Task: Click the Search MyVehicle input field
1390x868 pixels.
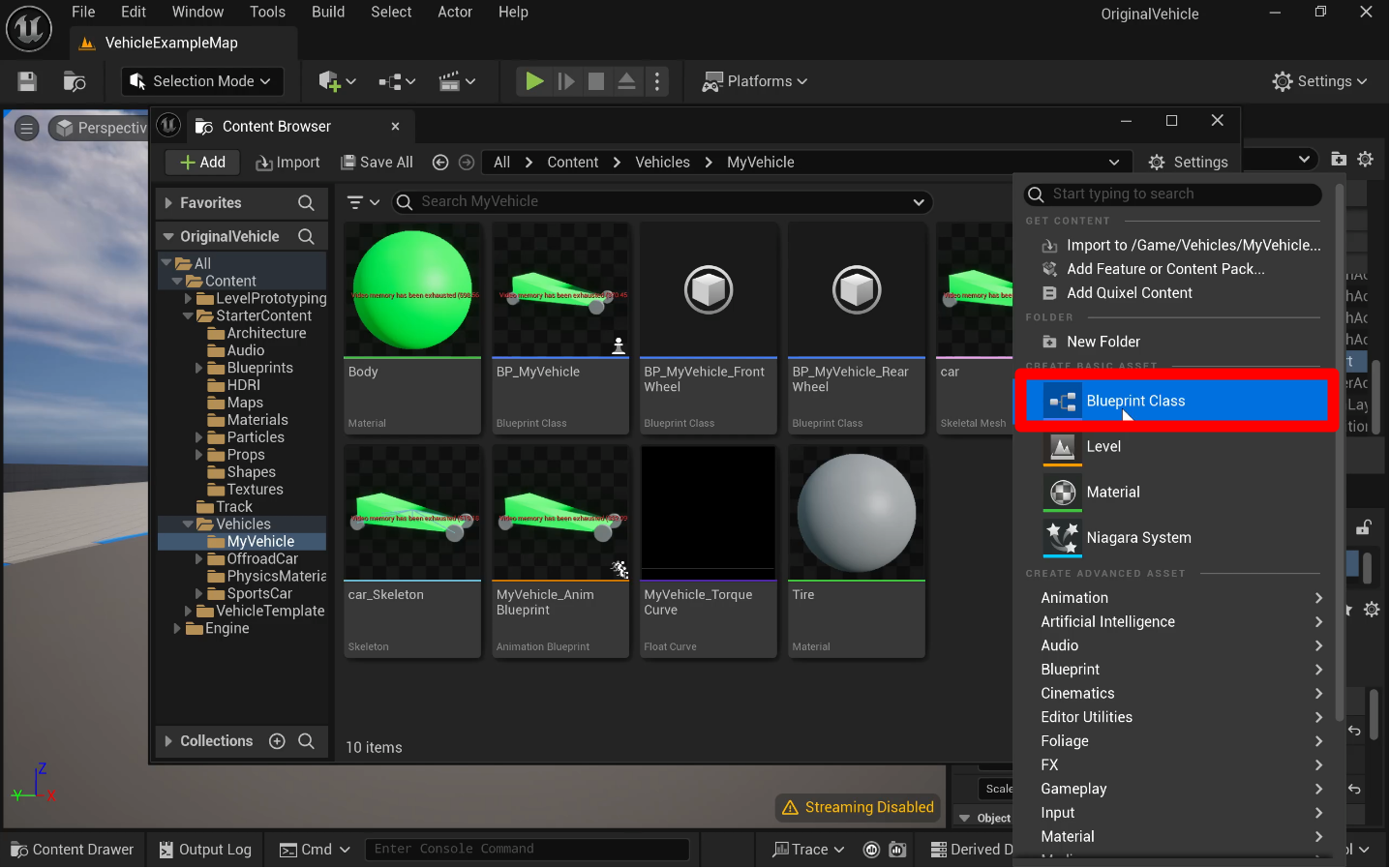Action: click(662, 201)
